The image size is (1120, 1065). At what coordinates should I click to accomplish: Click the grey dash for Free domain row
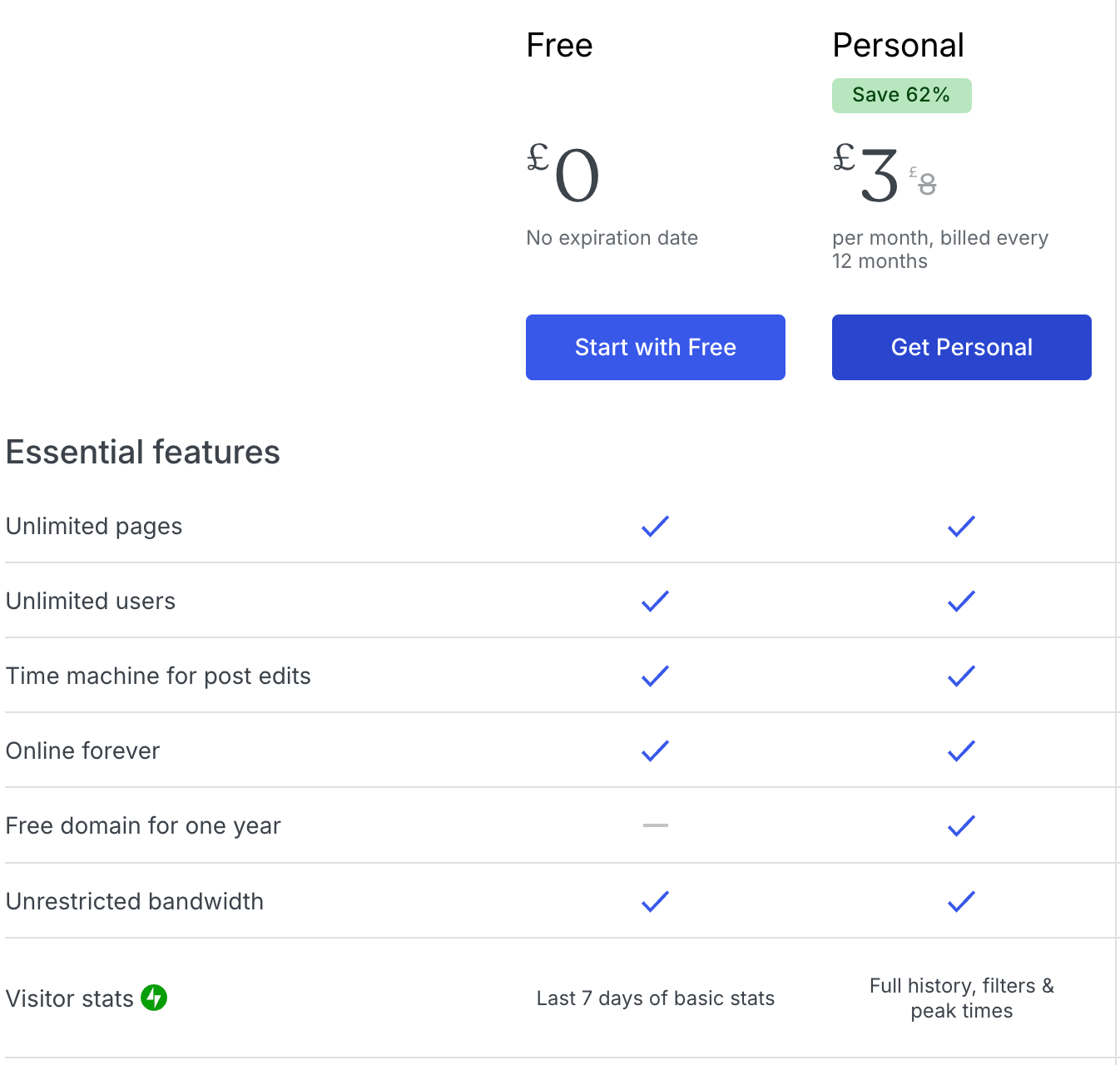point(656,825)
